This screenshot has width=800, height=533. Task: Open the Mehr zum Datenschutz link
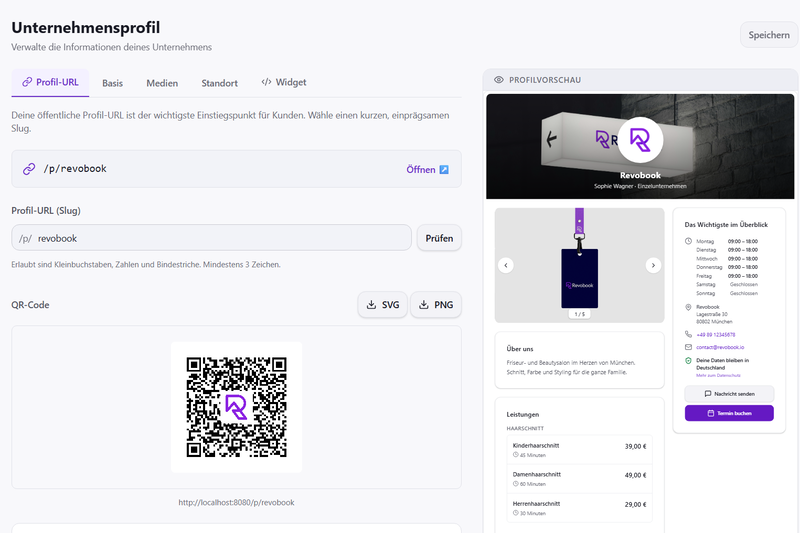tap(718, 375)
